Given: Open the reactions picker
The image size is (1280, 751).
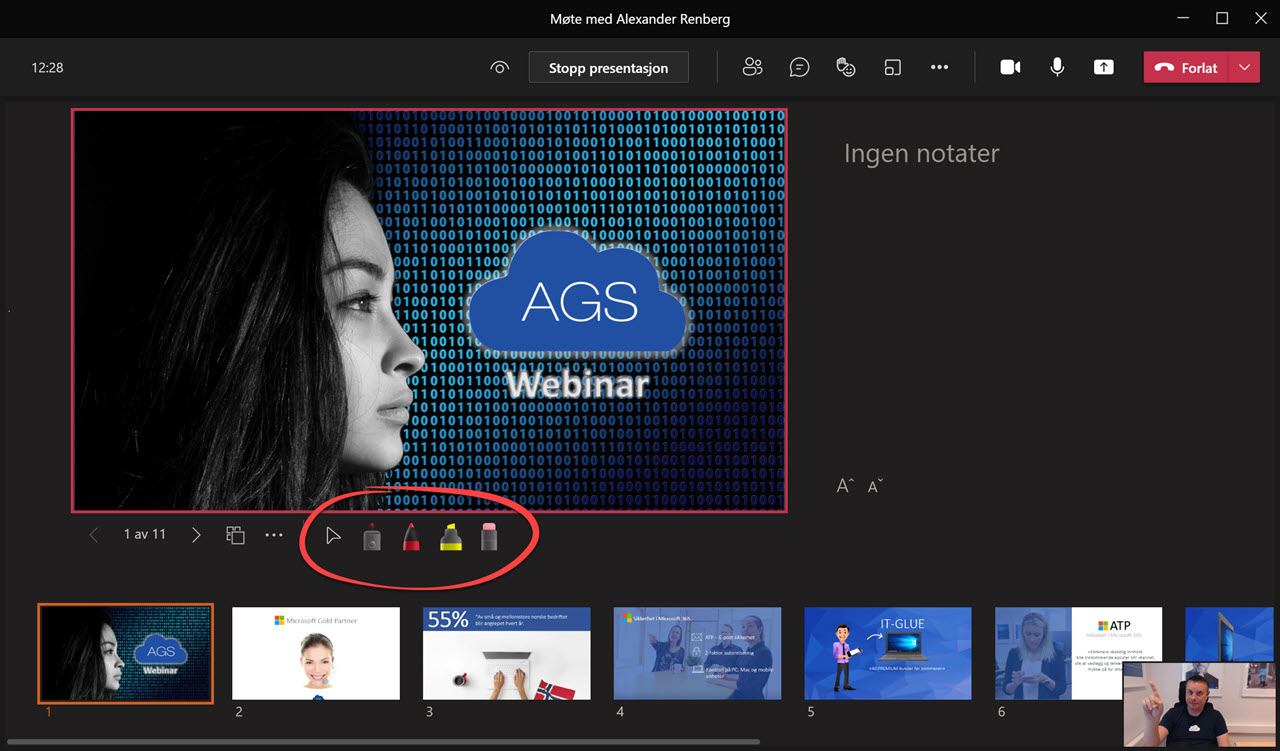Looking at the screenshot, I should 846,67.
